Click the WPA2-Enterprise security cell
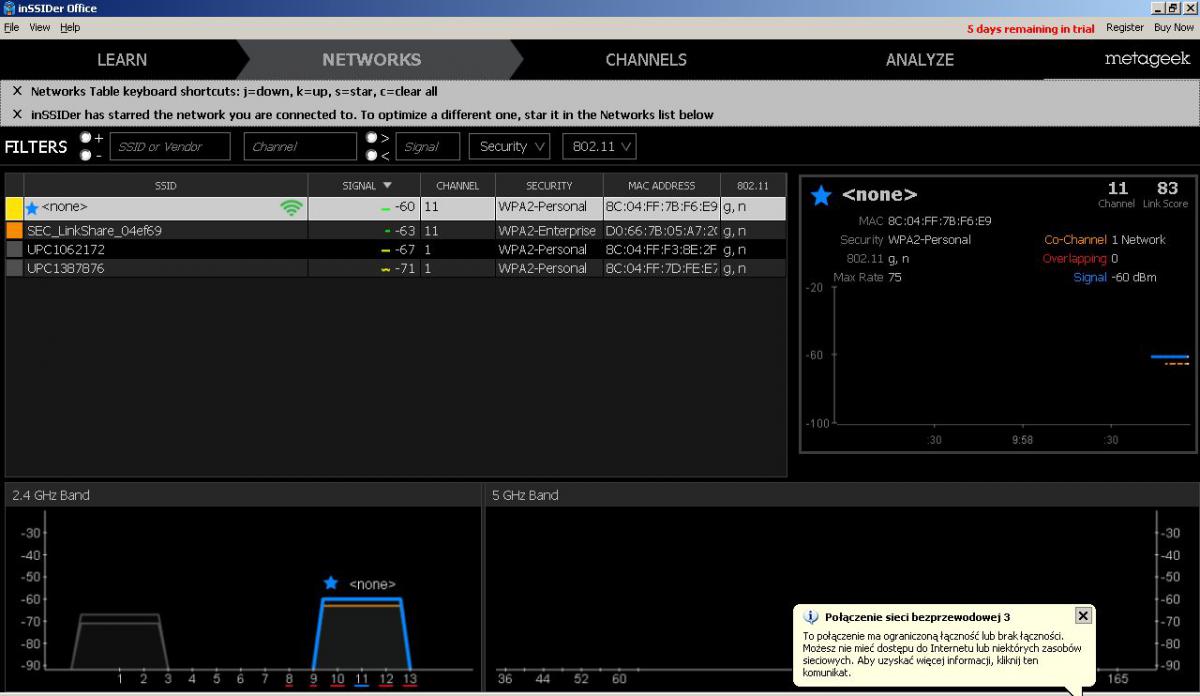 pos(549,231)
